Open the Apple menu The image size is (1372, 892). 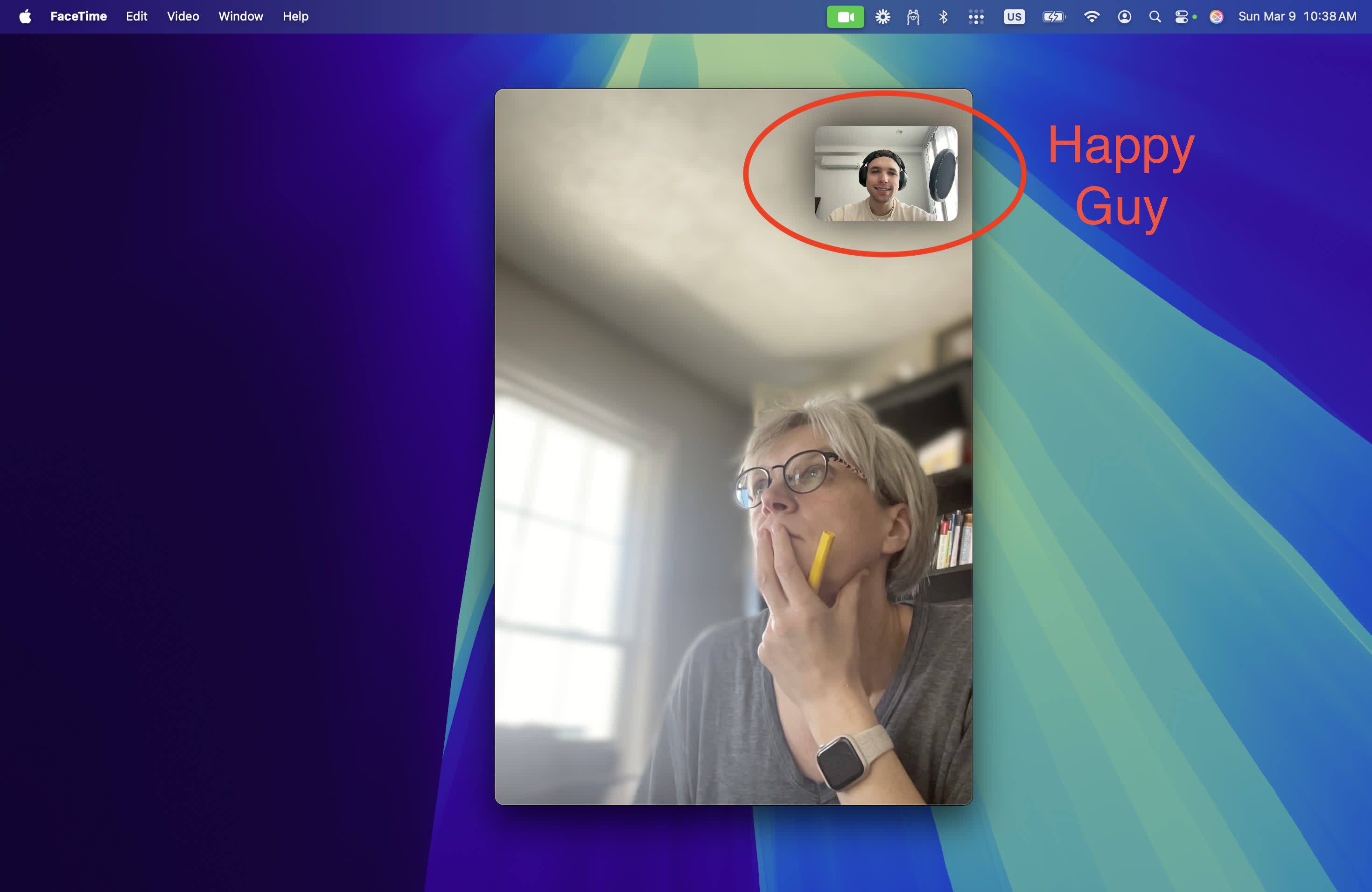25,17
